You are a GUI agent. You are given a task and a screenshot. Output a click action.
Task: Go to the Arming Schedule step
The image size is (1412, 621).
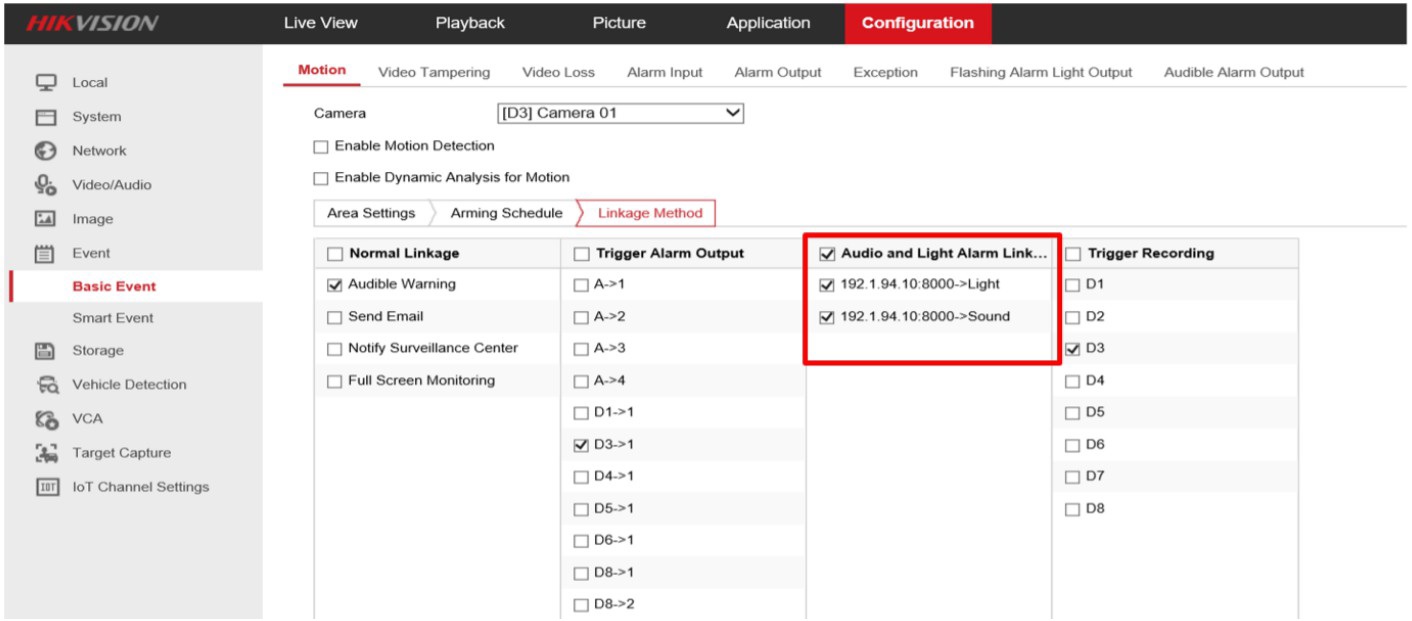(x=506, y=213)
